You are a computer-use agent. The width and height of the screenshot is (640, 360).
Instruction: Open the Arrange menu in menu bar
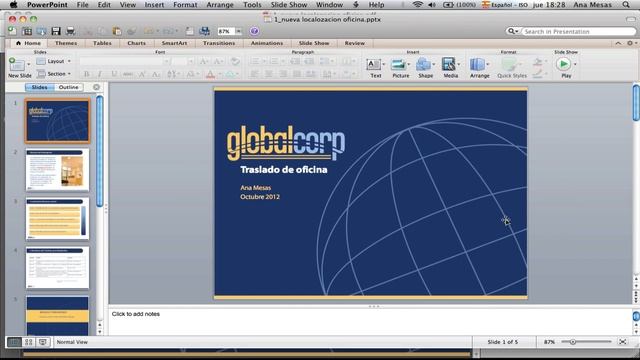(x=220, y=5)
